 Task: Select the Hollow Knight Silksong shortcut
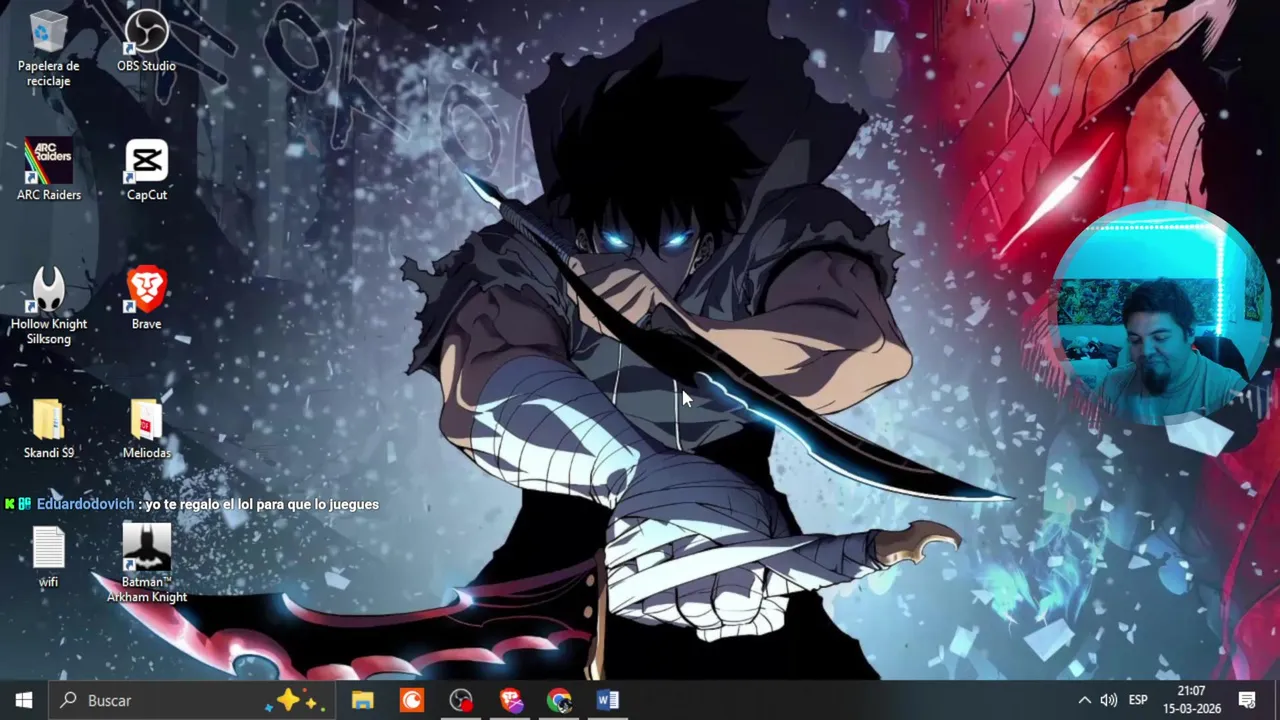[x=48, y=306]
